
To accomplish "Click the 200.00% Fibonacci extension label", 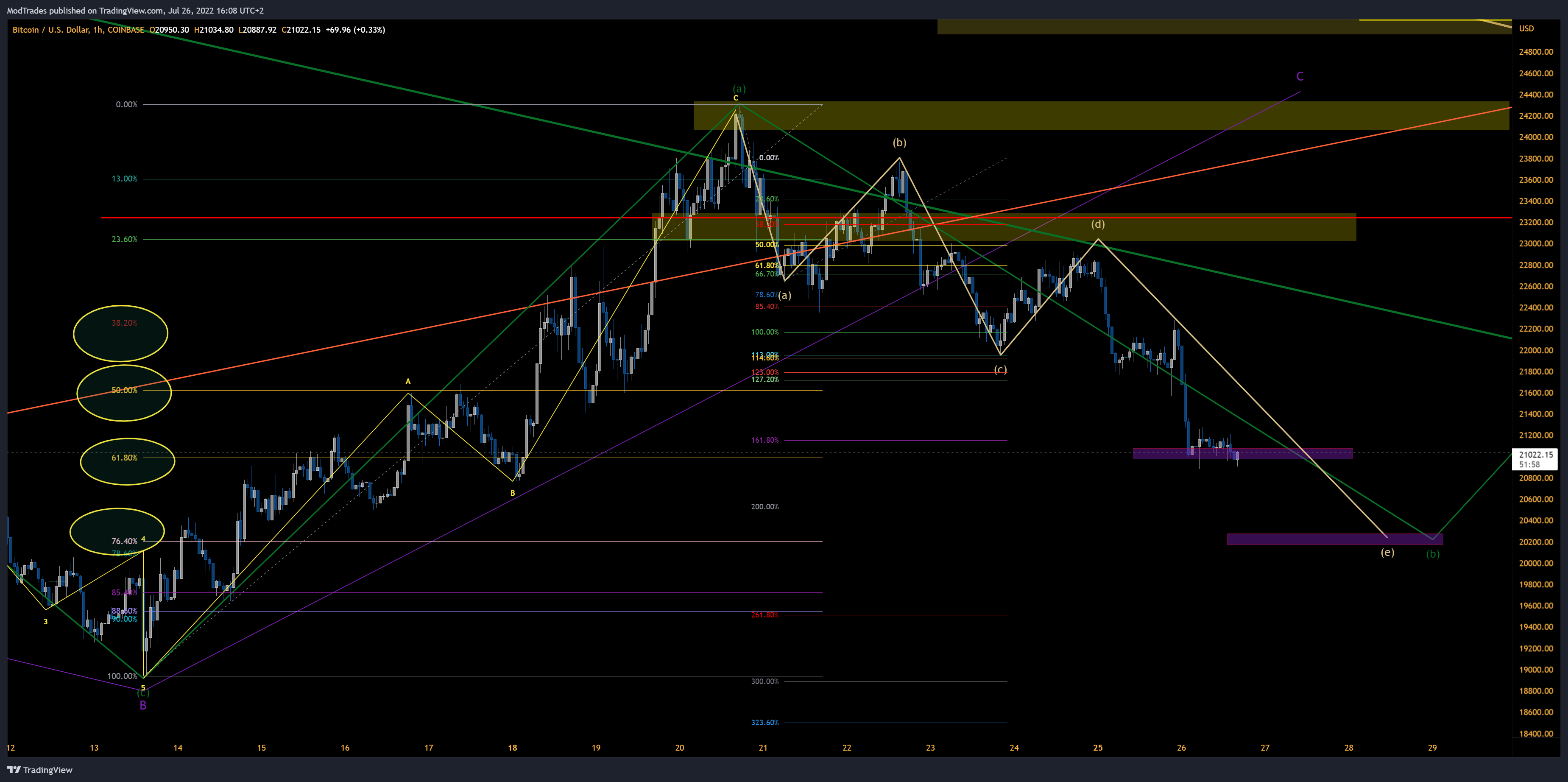I will point(764,506).
